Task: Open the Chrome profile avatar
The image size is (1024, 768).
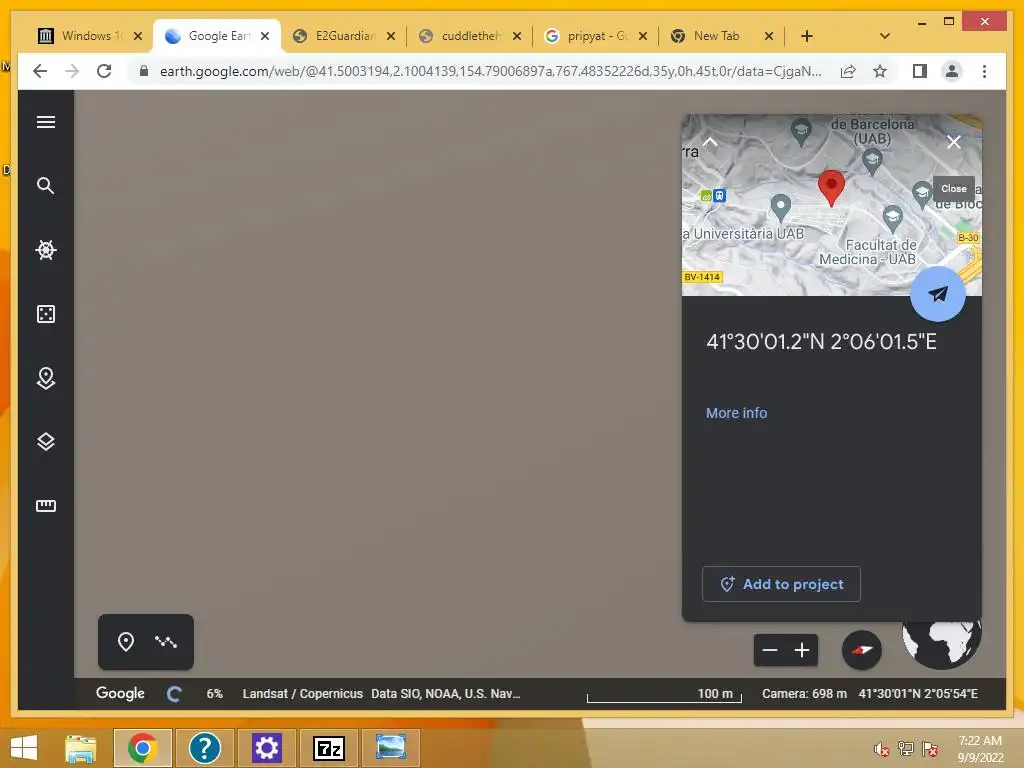Action: coord(952,71)
